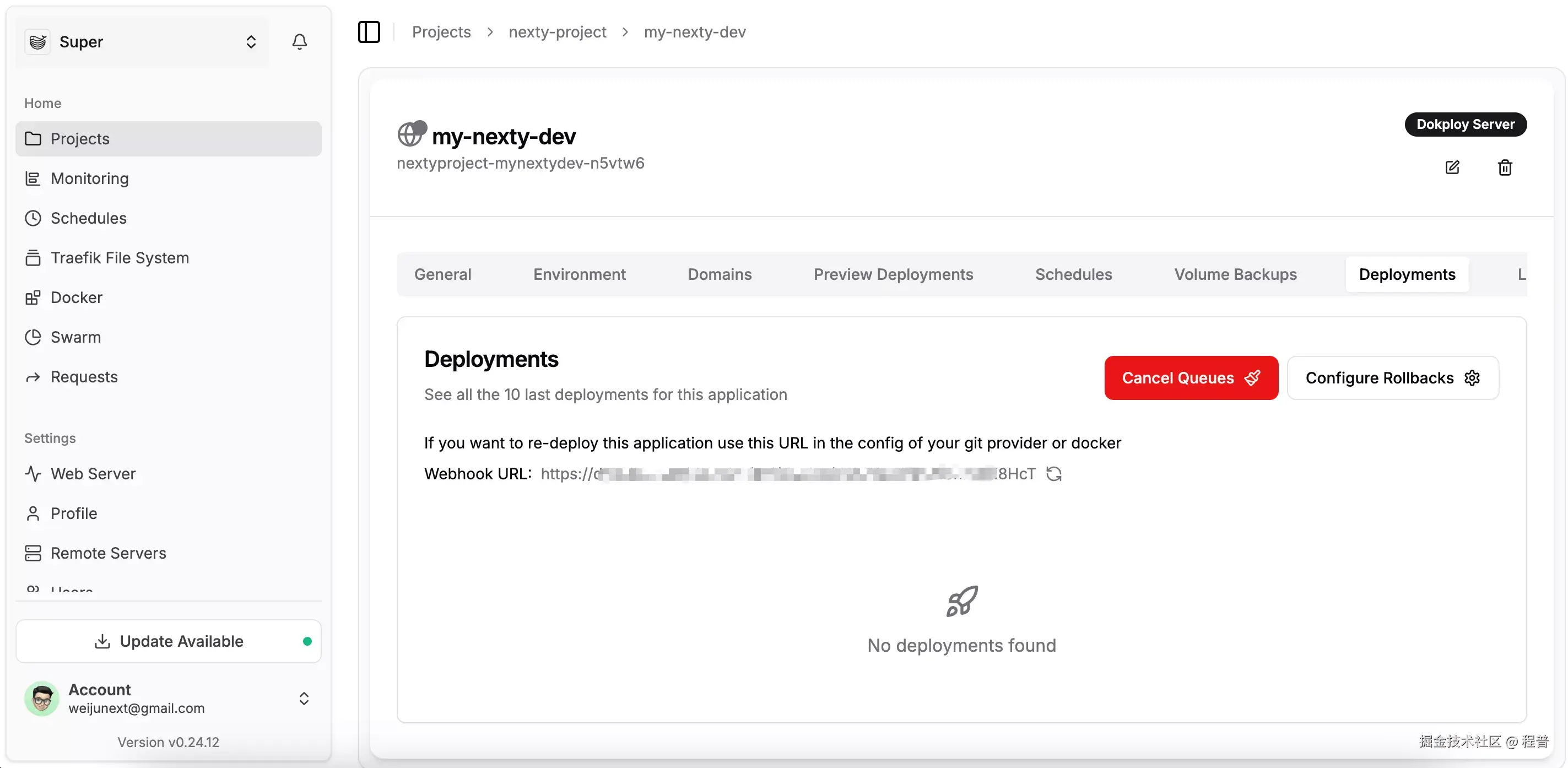Click the notification bell icon
This screenshot has height=768, width=1568.
coord(299,41)
